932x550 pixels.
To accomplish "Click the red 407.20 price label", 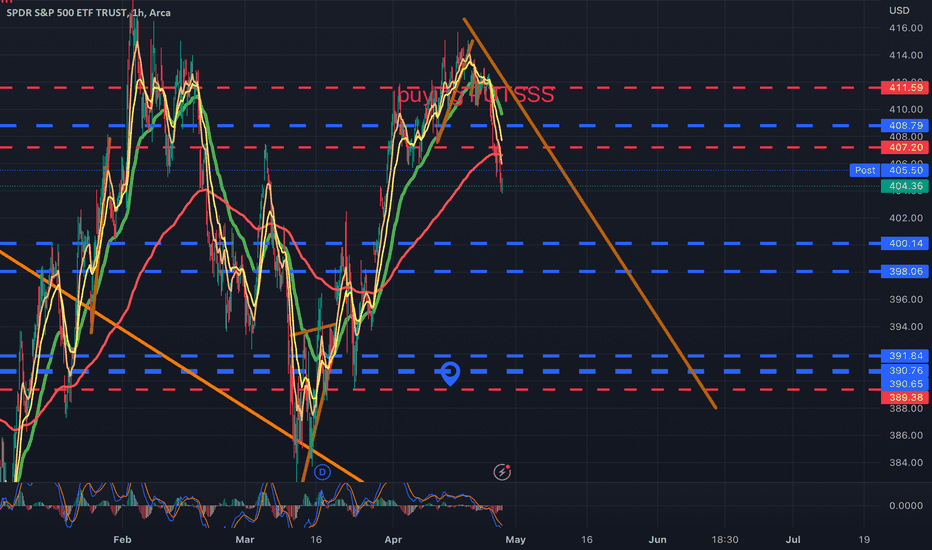I will tap(905, 147).
